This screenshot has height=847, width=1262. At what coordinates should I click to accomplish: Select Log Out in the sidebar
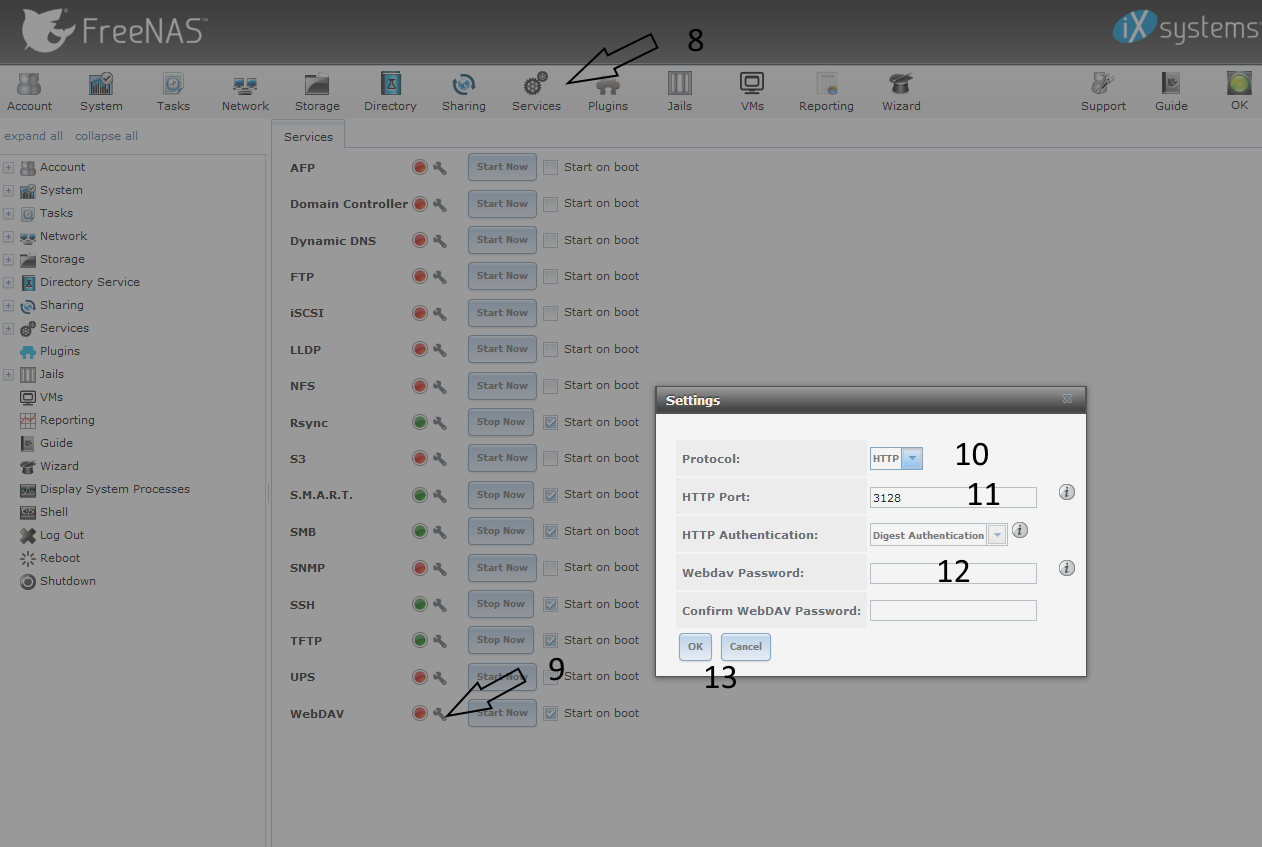(62, 535)
